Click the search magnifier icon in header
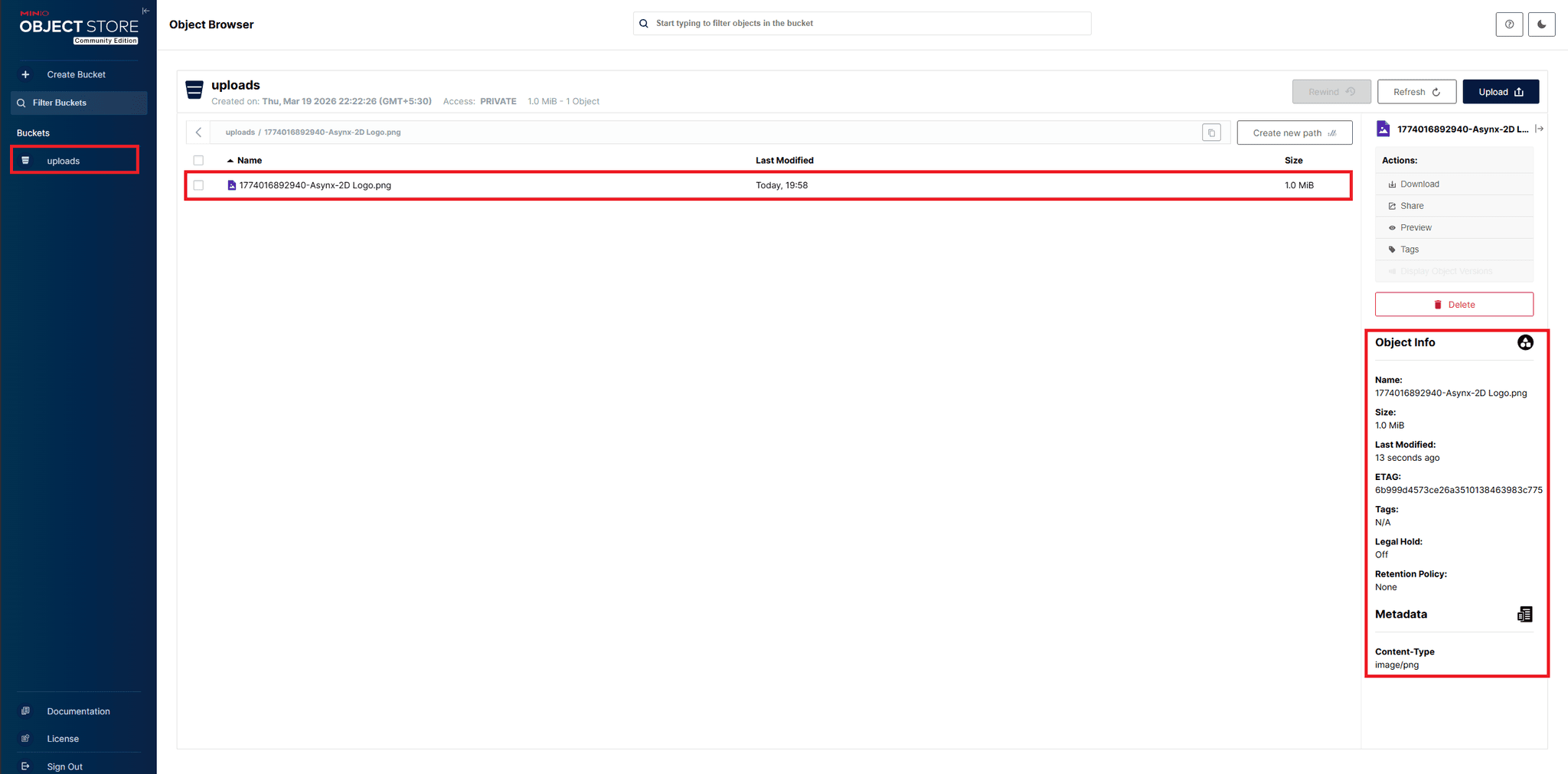The width and height of the screenshot is (1568, 774). pos(644,24)
